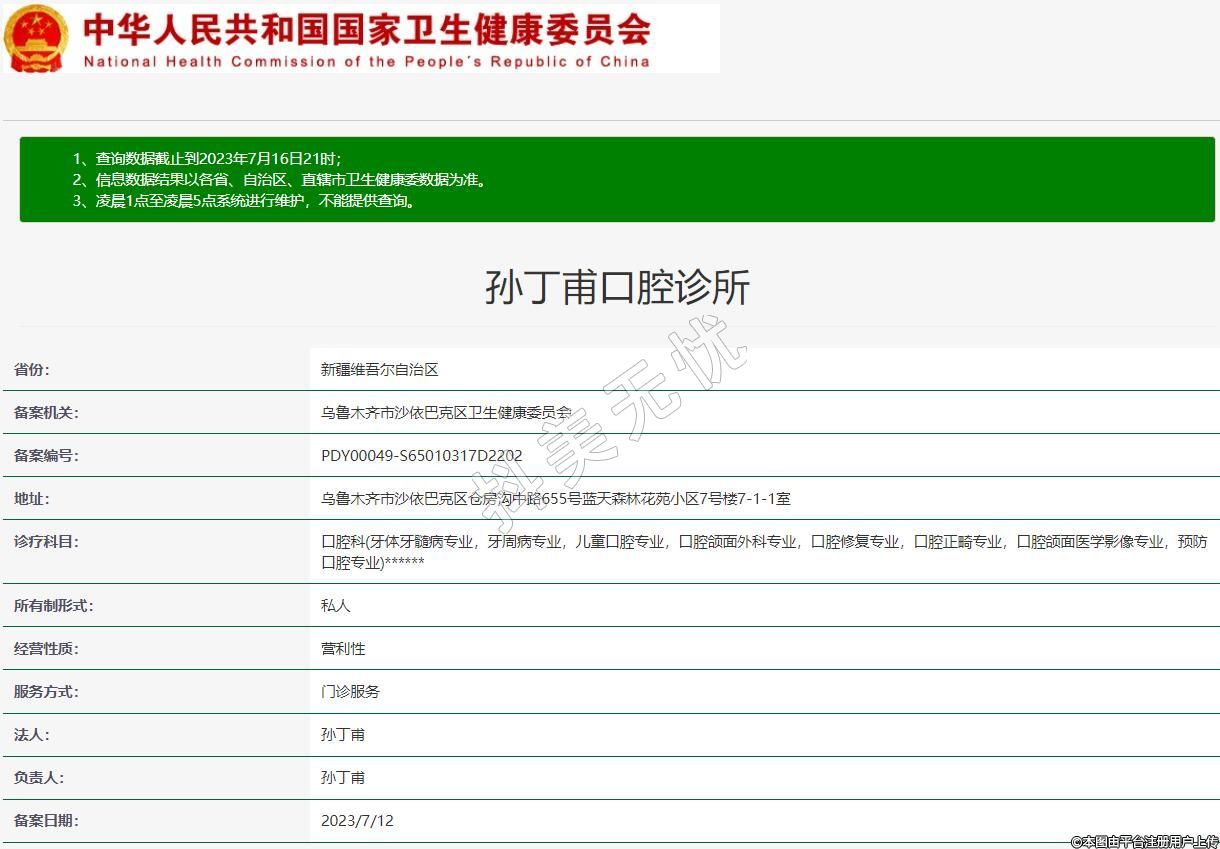The width and height of the screenshot is (1220, 849).
Task: Click the registration number PDY00049-S65010317D2202
Action: pos(421,456)
